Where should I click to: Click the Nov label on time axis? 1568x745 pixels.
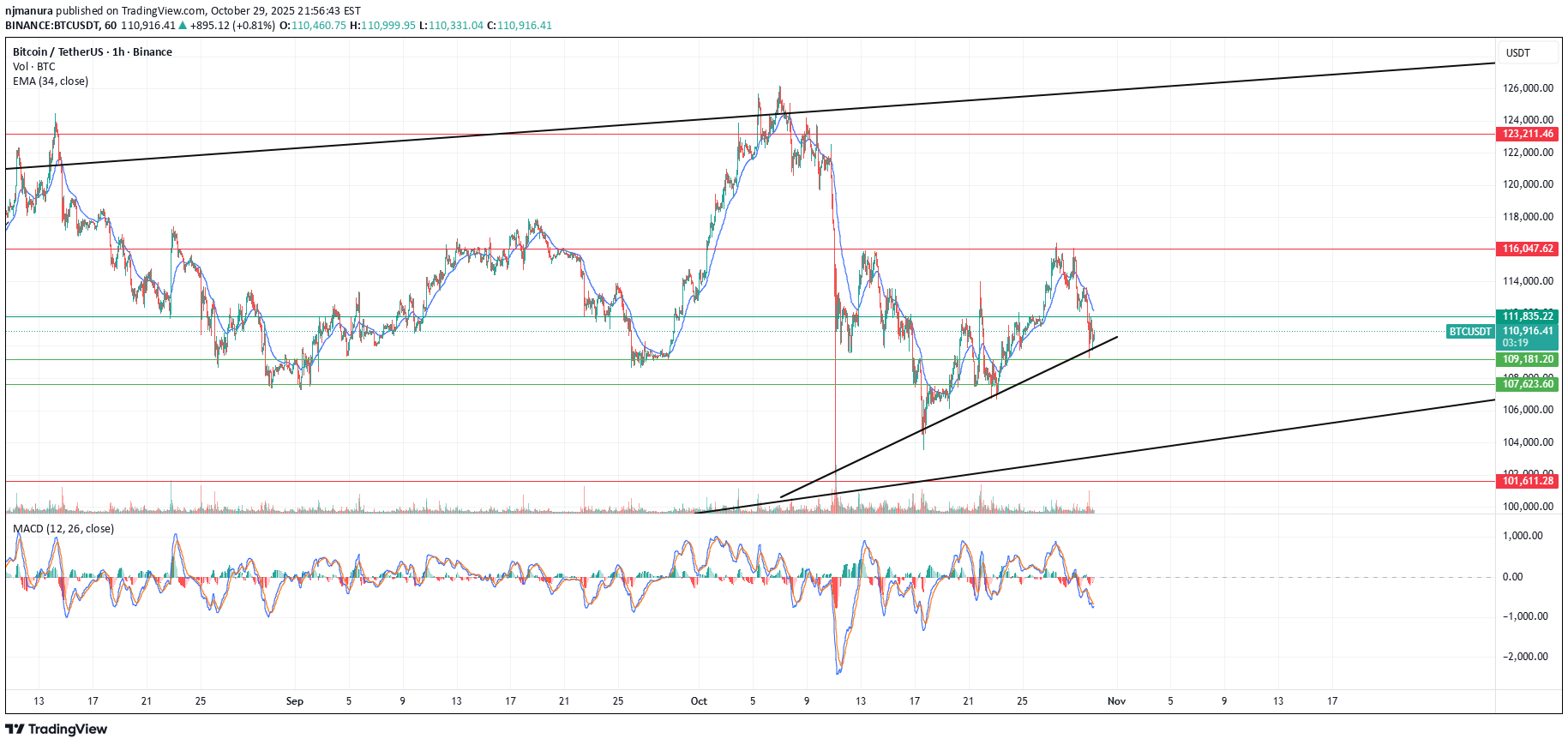(x=1116, y=701)
